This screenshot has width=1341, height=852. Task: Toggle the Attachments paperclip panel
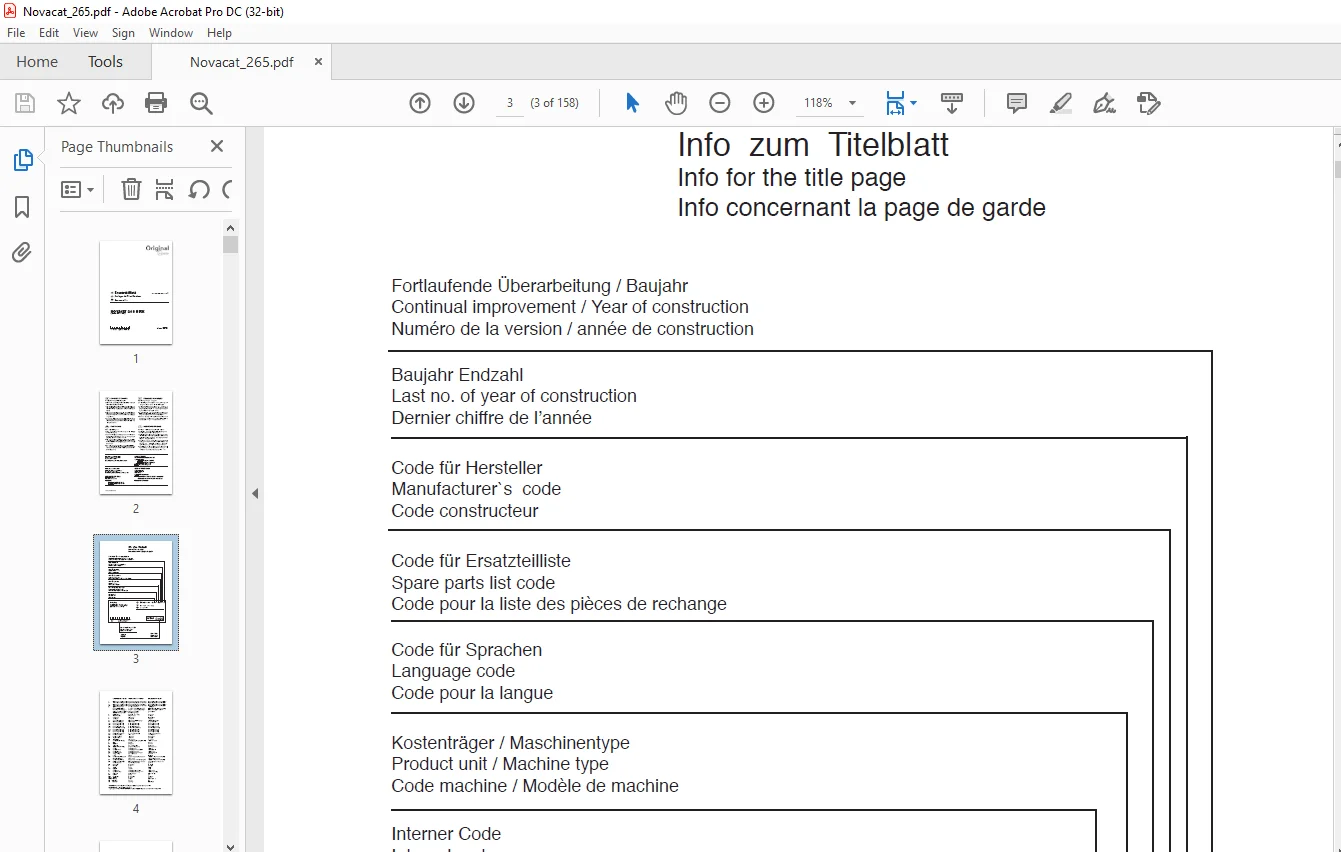pos(22,253)
